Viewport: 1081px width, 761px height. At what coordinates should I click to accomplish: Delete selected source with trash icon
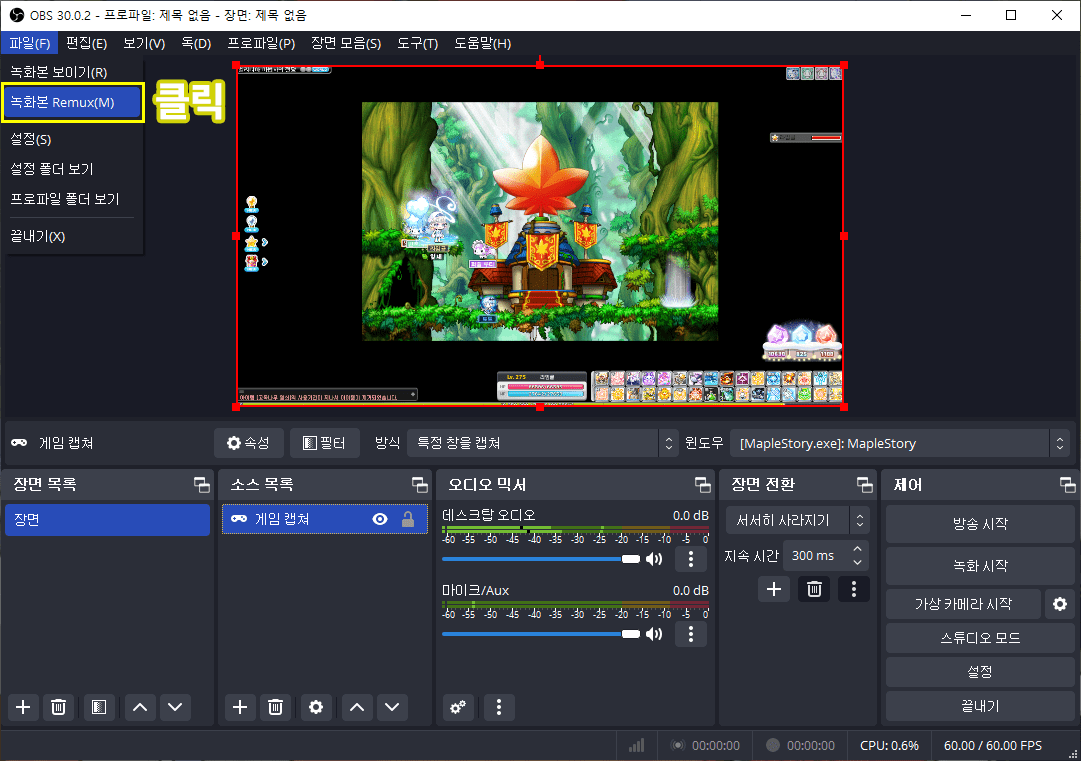pyautogui.click(x=275, y=707)
